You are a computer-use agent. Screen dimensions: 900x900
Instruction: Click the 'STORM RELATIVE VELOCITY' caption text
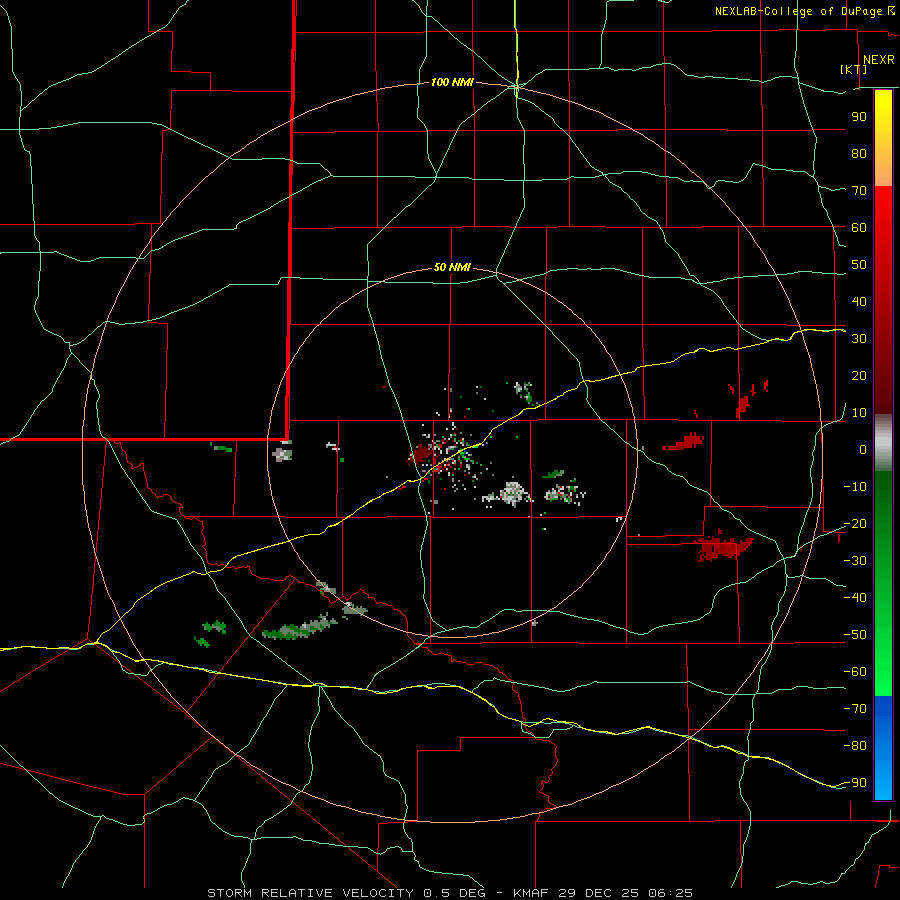point(310,893)
